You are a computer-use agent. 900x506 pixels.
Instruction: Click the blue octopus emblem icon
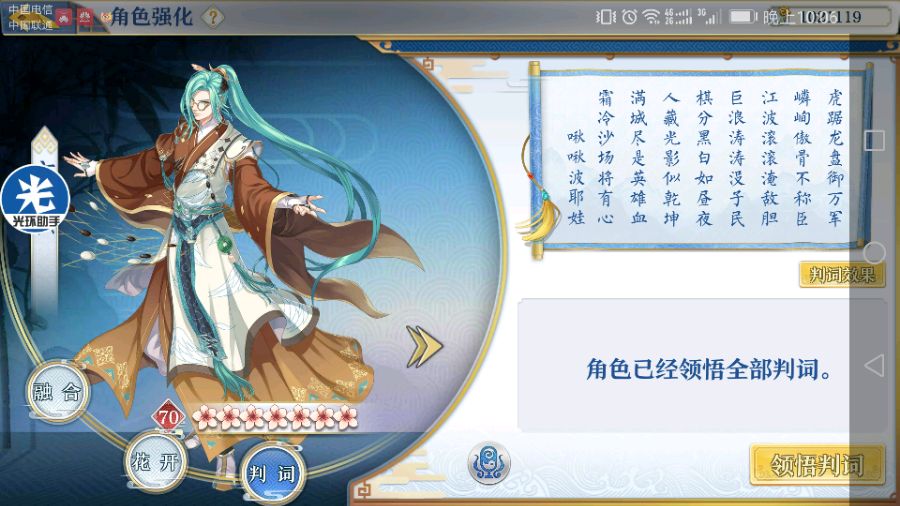point(488,462)
